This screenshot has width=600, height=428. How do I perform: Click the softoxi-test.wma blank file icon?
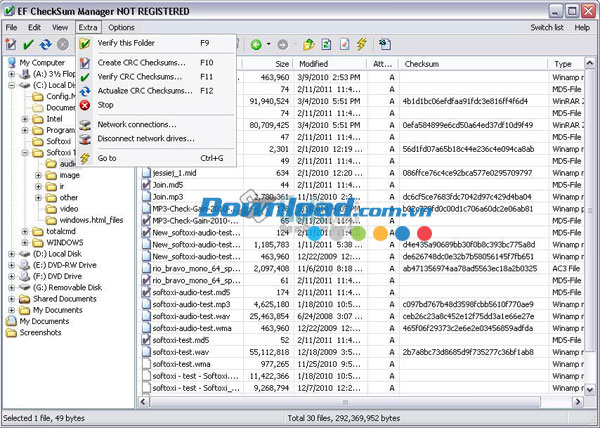click(146, 364)
